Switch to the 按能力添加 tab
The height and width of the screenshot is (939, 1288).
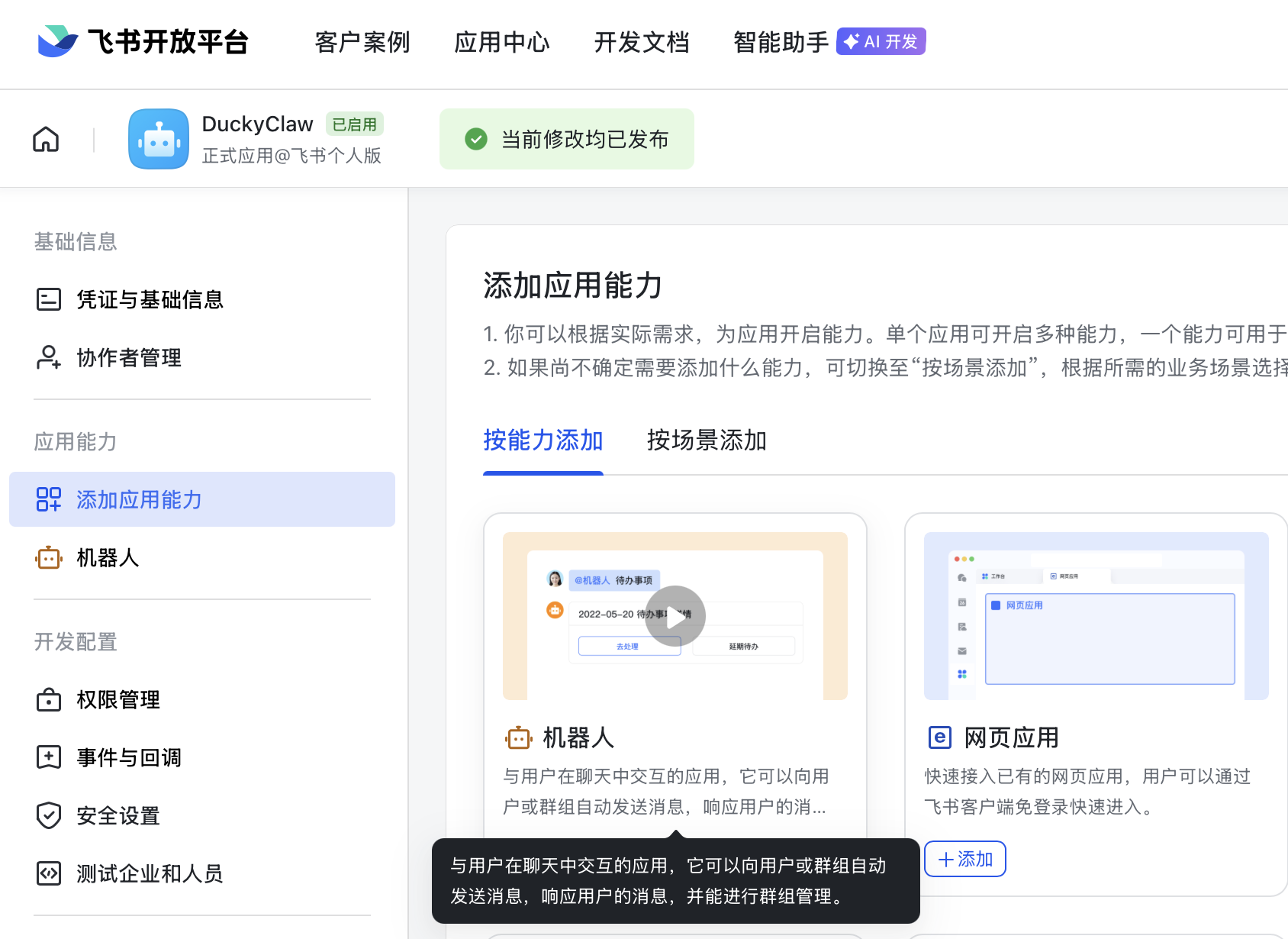(543, 440)
